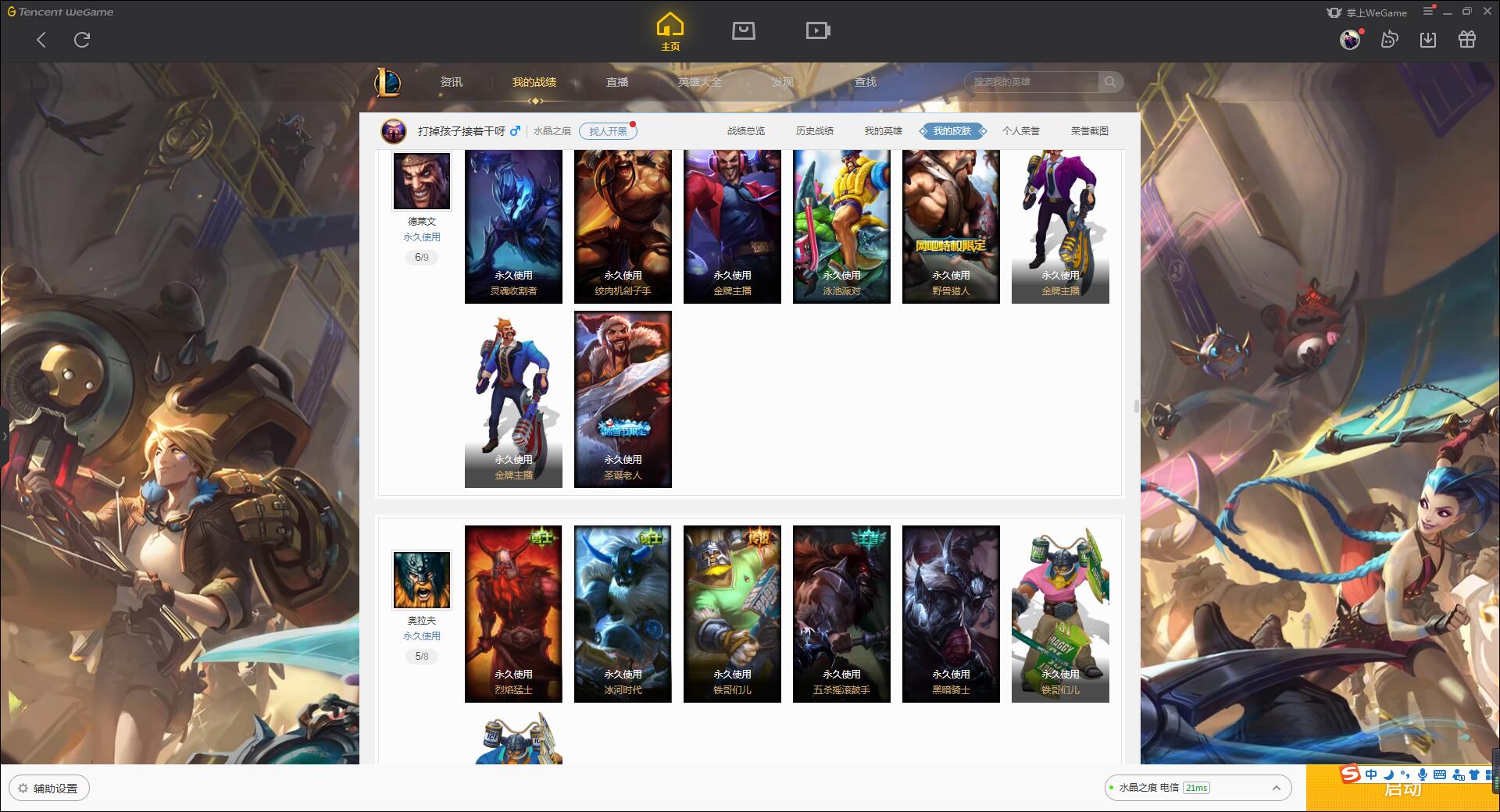Open the 我的战绩 tab
1500x812 pixels.
click(534, 82)
